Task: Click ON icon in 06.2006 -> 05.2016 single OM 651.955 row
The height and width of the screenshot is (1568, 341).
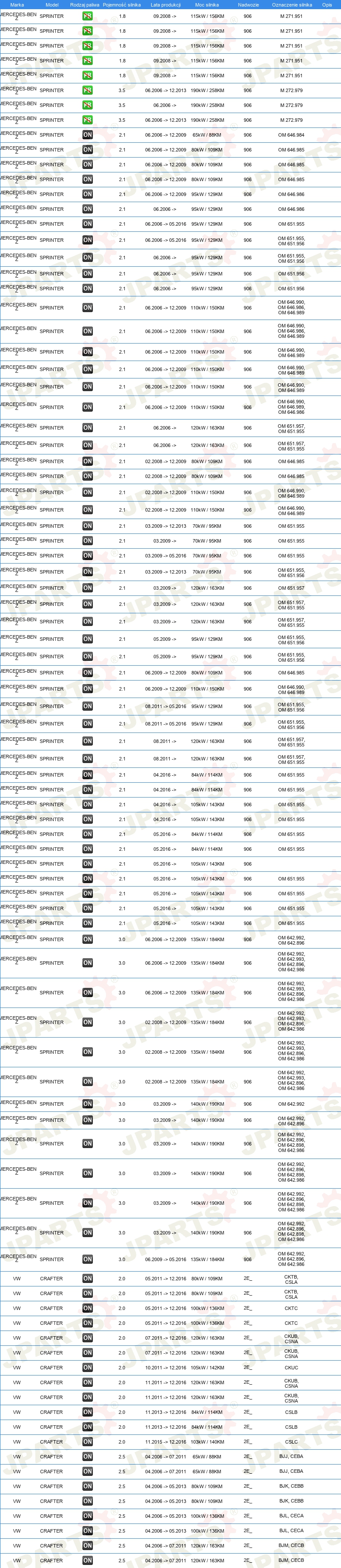Action: [x=88, y=224]
